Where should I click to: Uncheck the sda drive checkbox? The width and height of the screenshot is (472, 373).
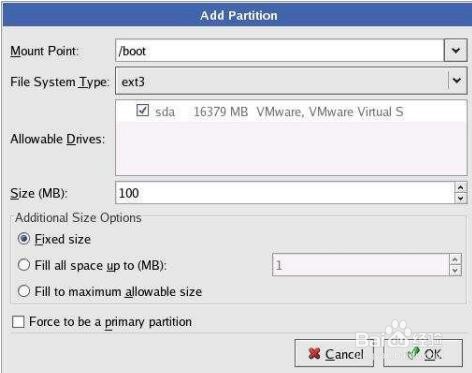tap(143, 110)
